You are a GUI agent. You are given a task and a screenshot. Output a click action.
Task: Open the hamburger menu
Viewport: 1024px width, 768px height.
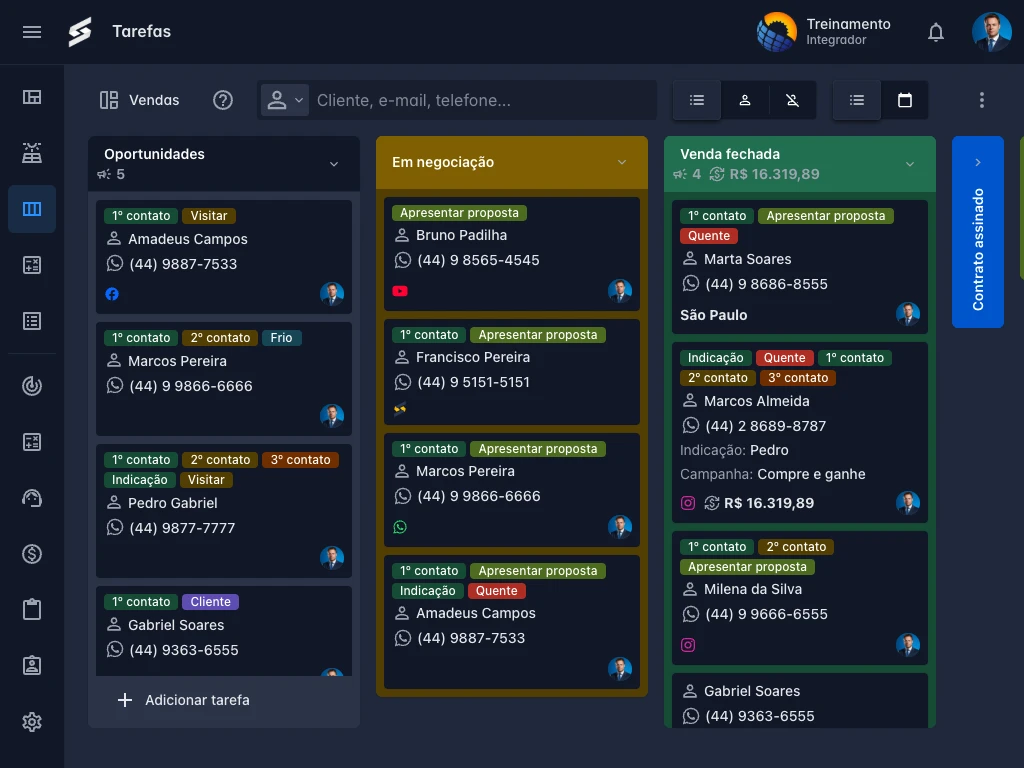pos(31,32)
